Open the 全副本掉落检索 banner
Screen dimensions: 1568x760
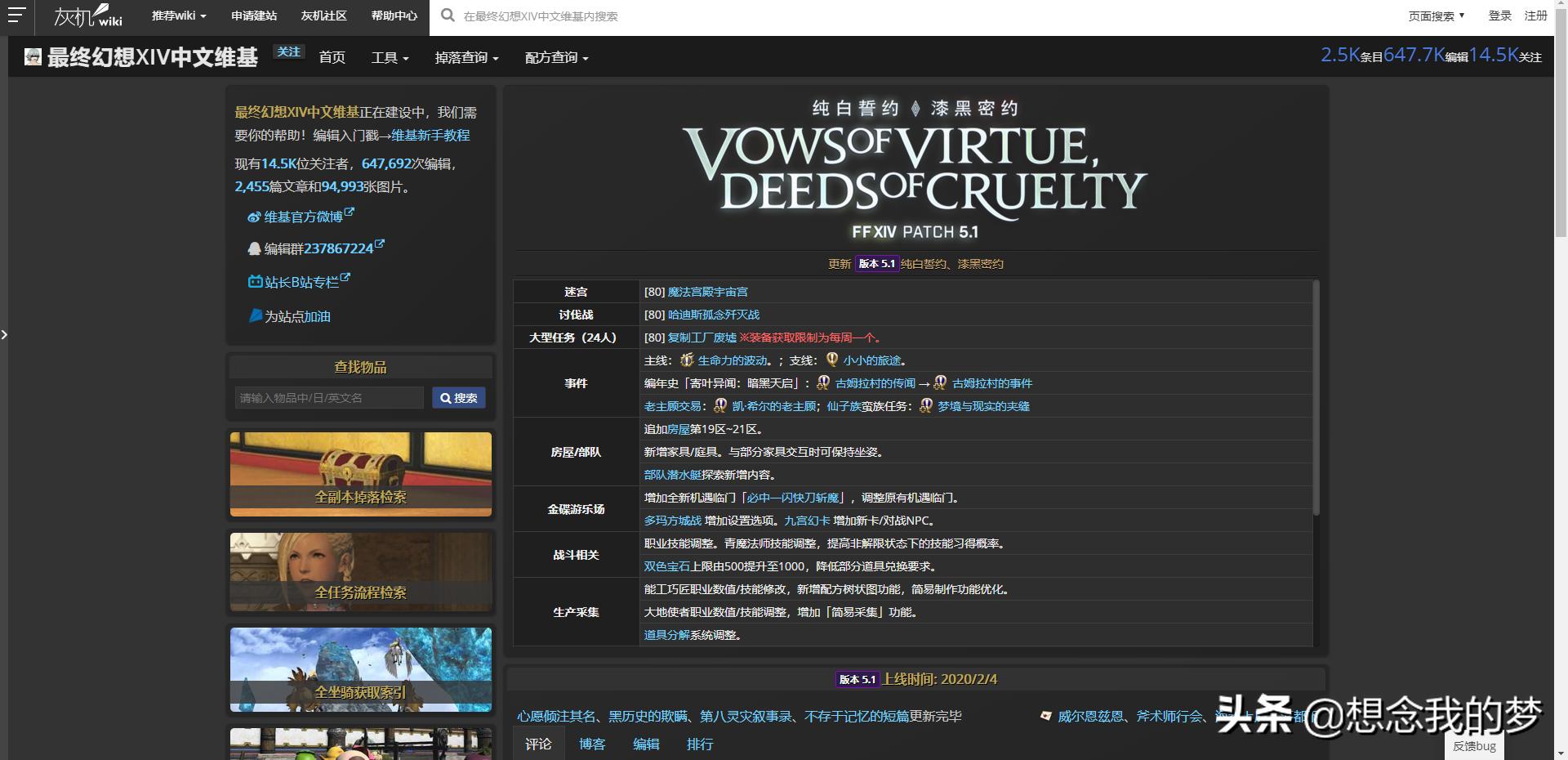361,474
